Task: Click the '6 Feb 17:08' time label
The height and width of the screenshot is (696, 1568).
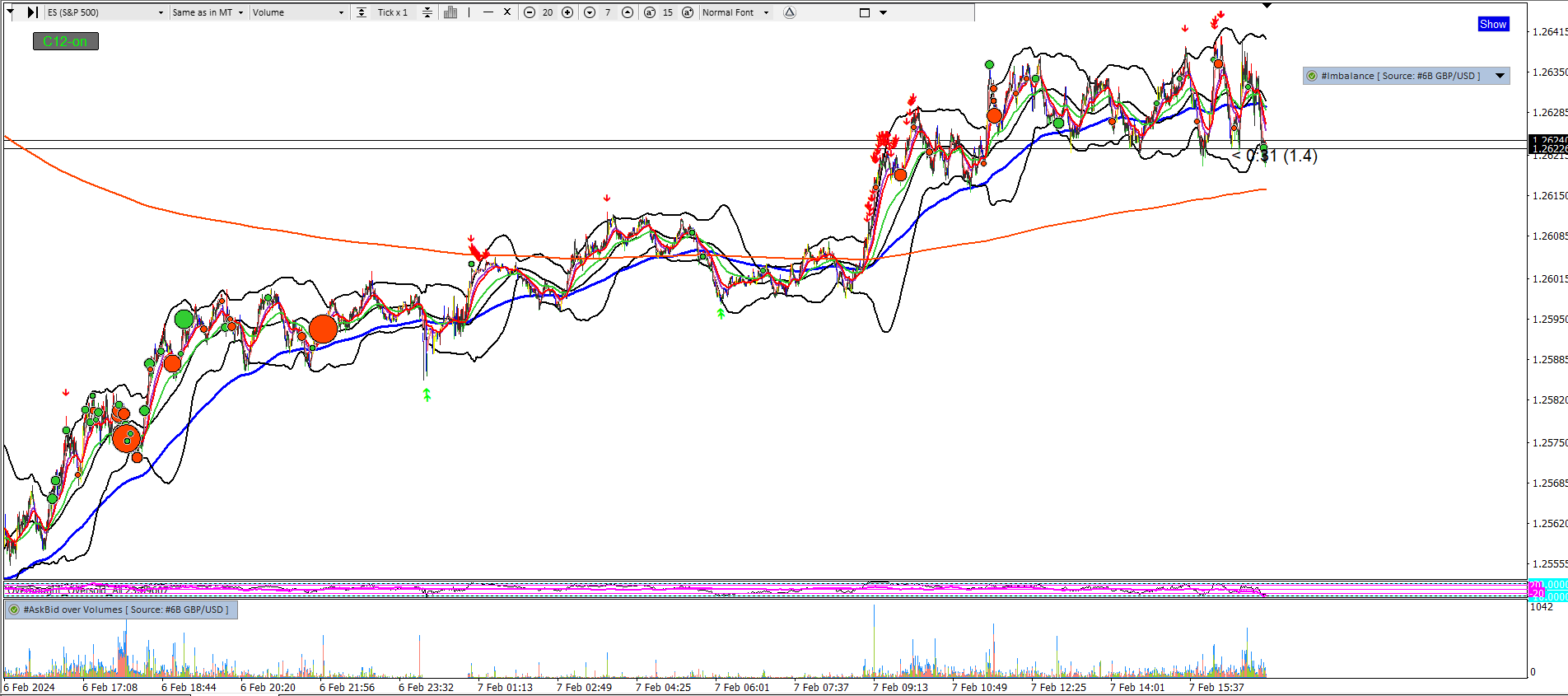Action: [x=110, y=687]
